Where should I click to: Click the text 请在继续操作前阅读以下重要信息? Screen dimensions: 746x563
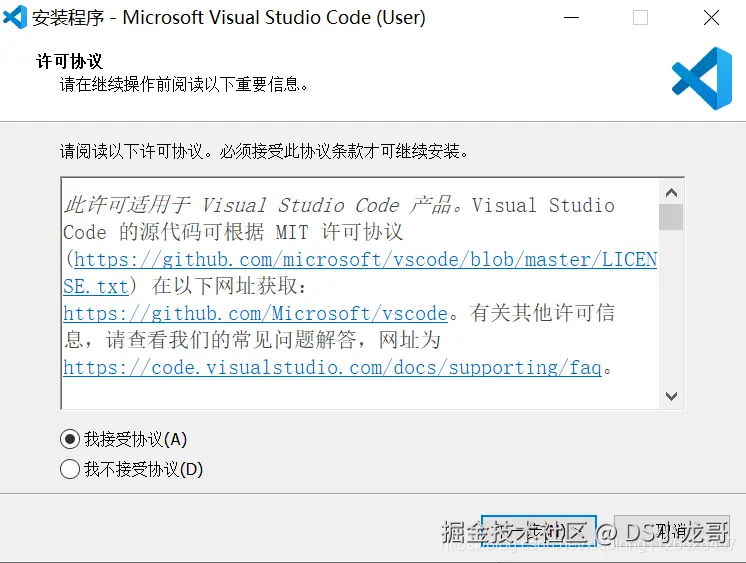point(184,85)
